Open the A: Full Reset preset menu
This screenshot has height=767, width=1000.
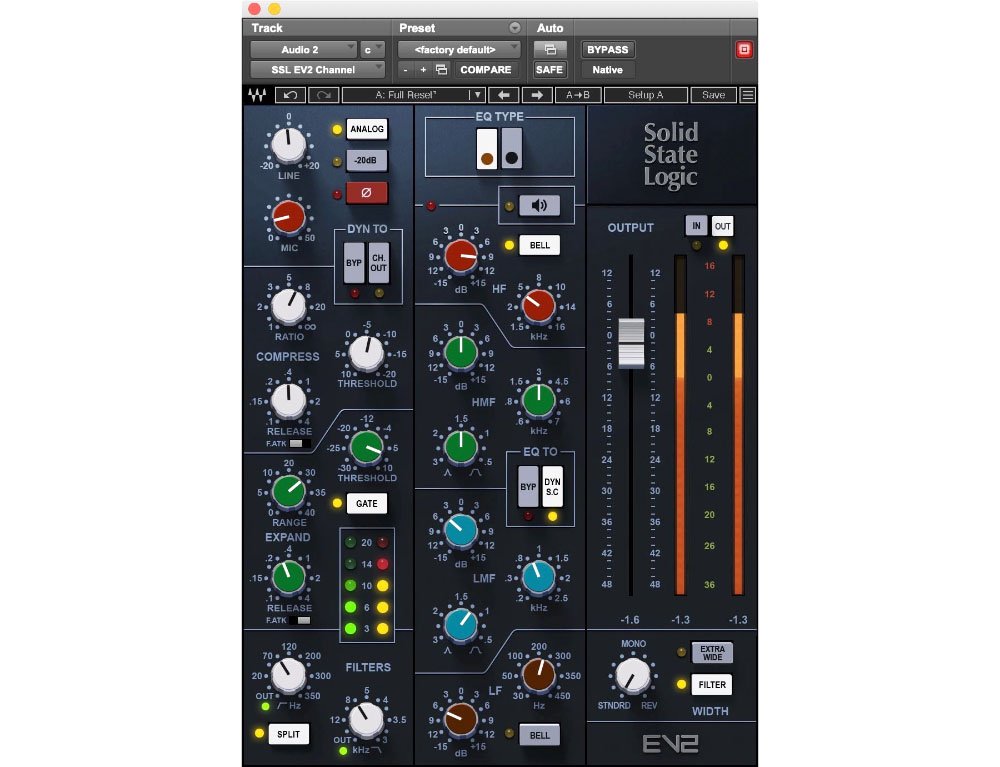tap(406, 95)
